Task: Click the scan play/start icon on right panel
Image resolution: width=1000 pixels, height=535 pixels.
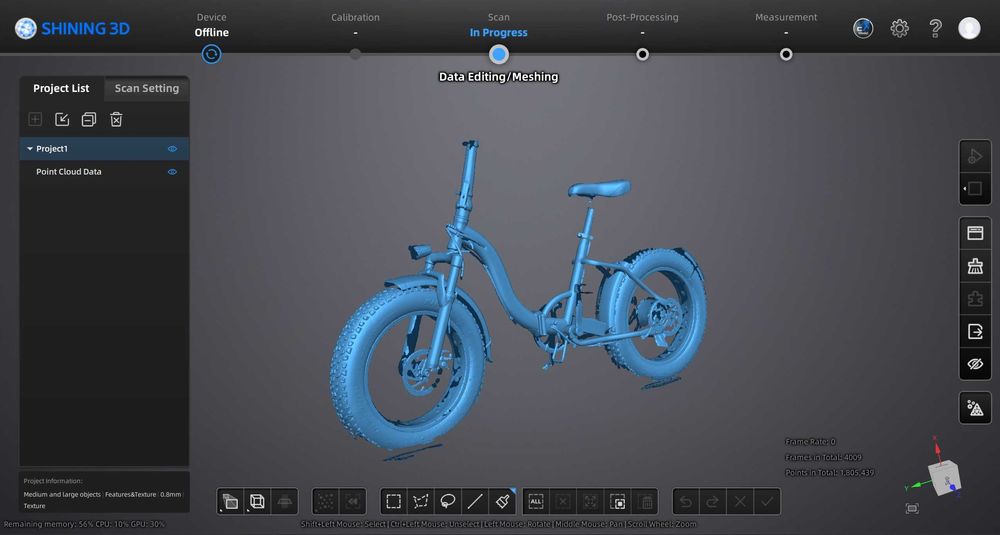Action: [x=975, y=156]
